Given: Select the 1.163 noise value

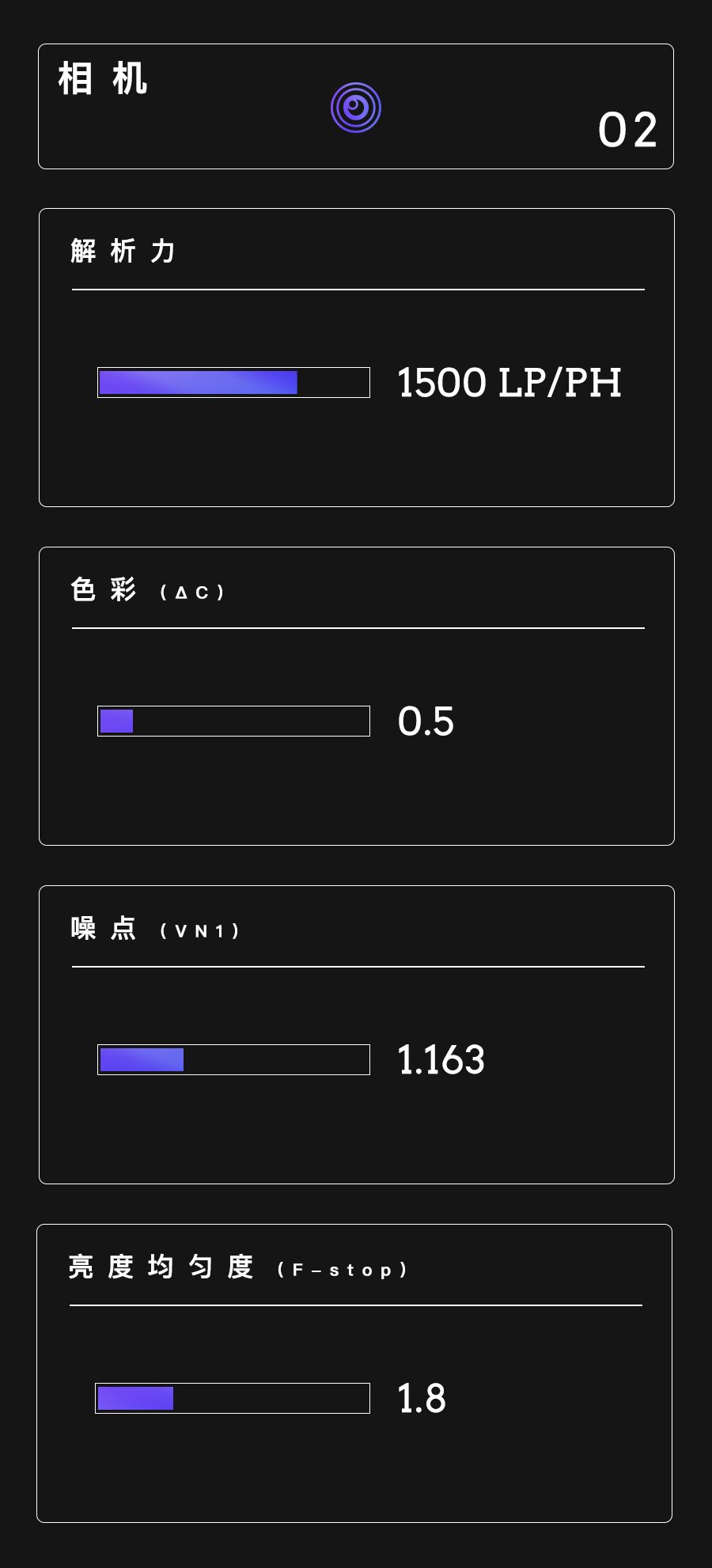Looking at the screenshot, I should pos(441,1060).
